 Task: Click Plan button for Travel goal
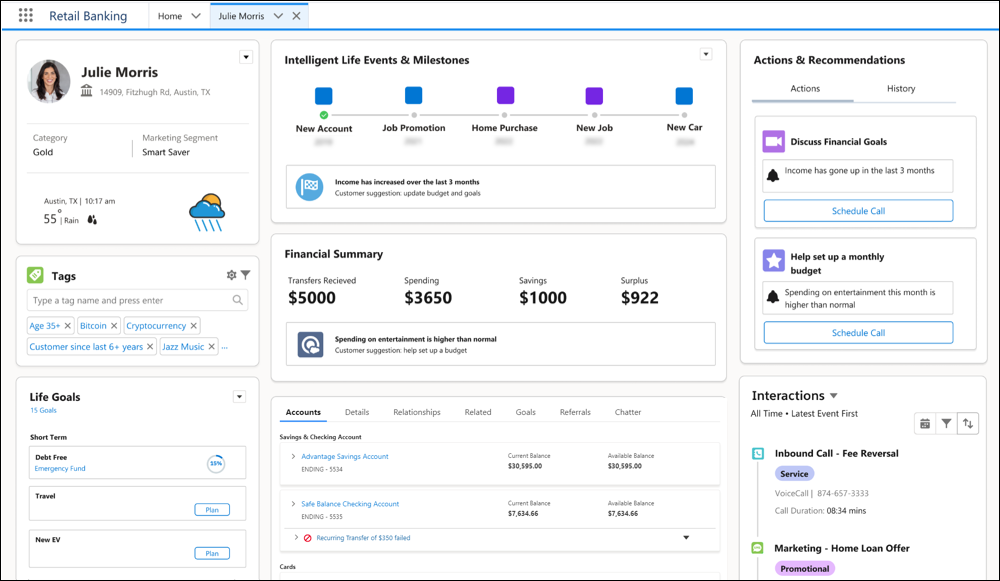[x=212, y=510]
